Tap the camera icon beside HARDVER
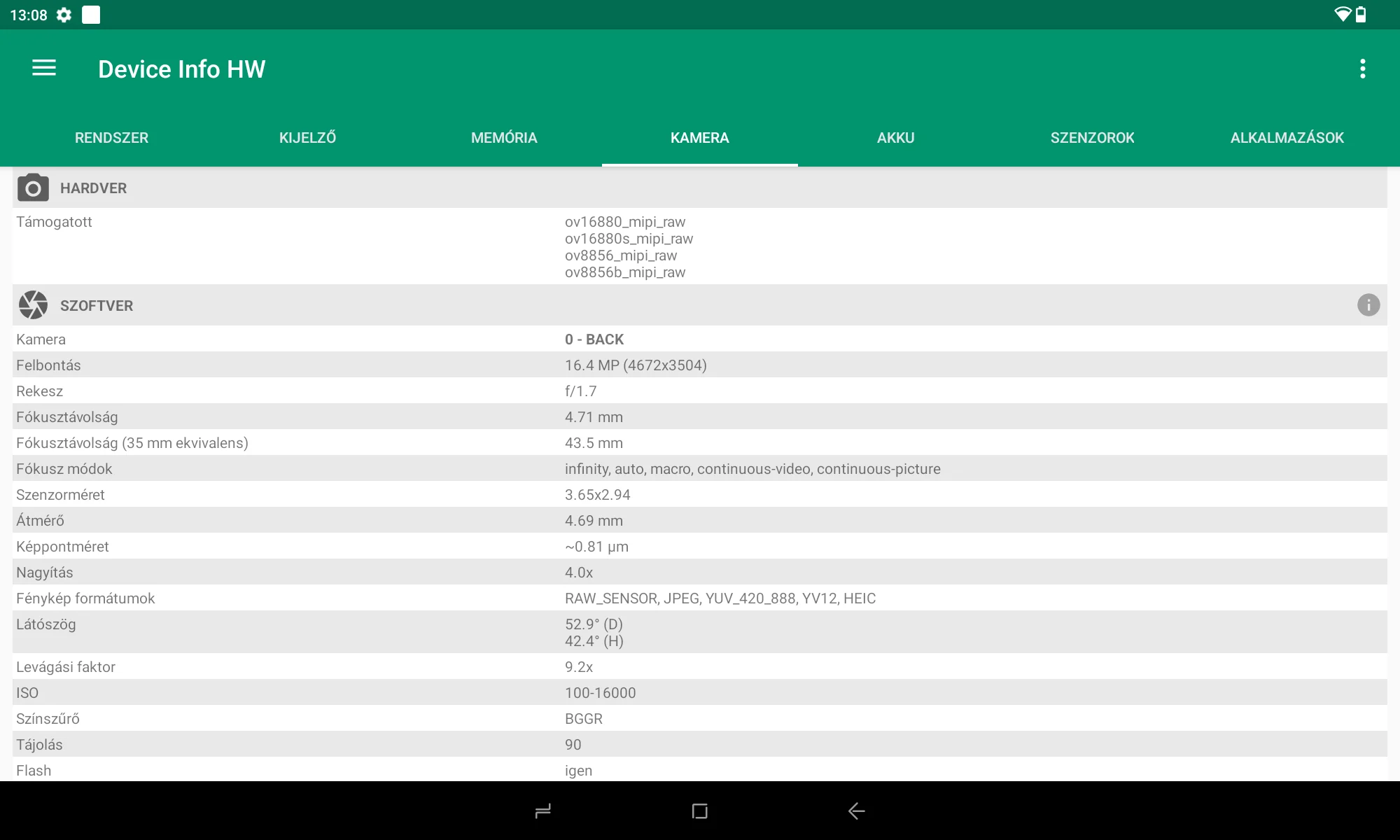 click(33, 188)
